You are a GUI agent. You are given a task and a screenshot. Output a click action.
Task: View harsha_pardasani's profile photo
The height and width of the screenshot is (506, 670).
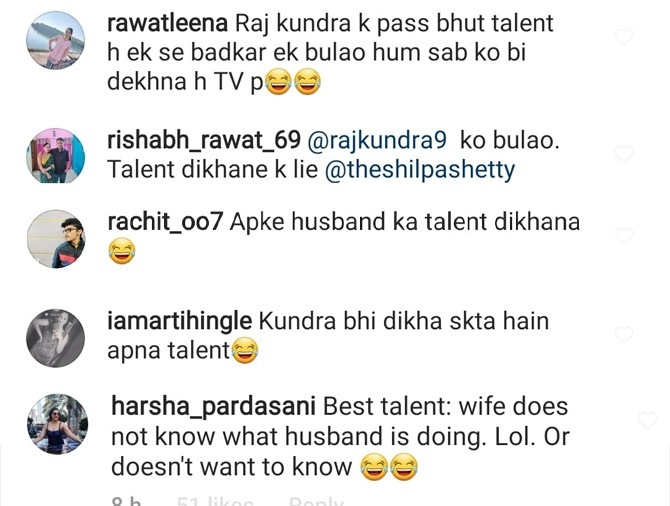[58, 424]
